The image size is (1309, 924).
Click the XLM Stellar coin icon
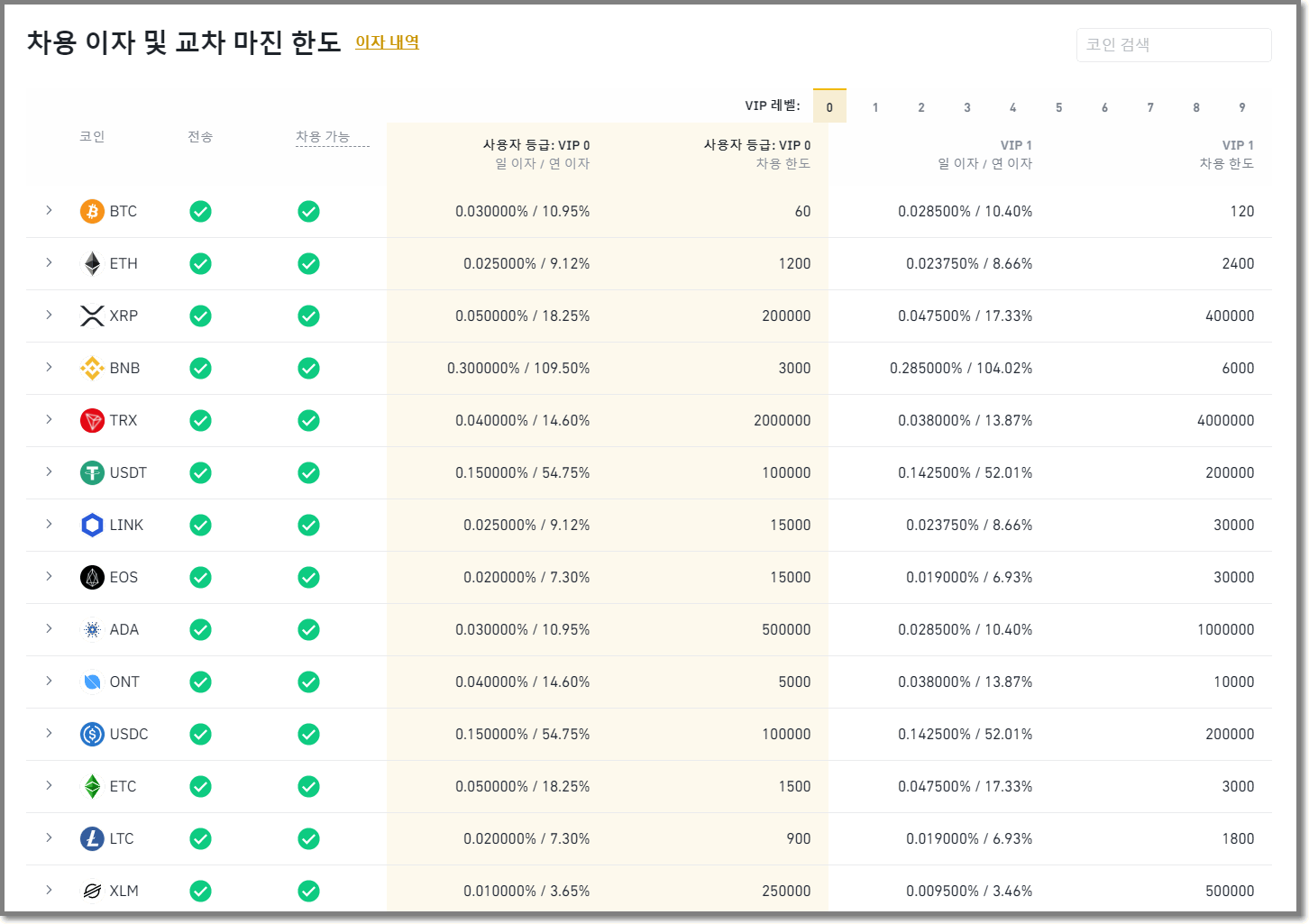91,891
